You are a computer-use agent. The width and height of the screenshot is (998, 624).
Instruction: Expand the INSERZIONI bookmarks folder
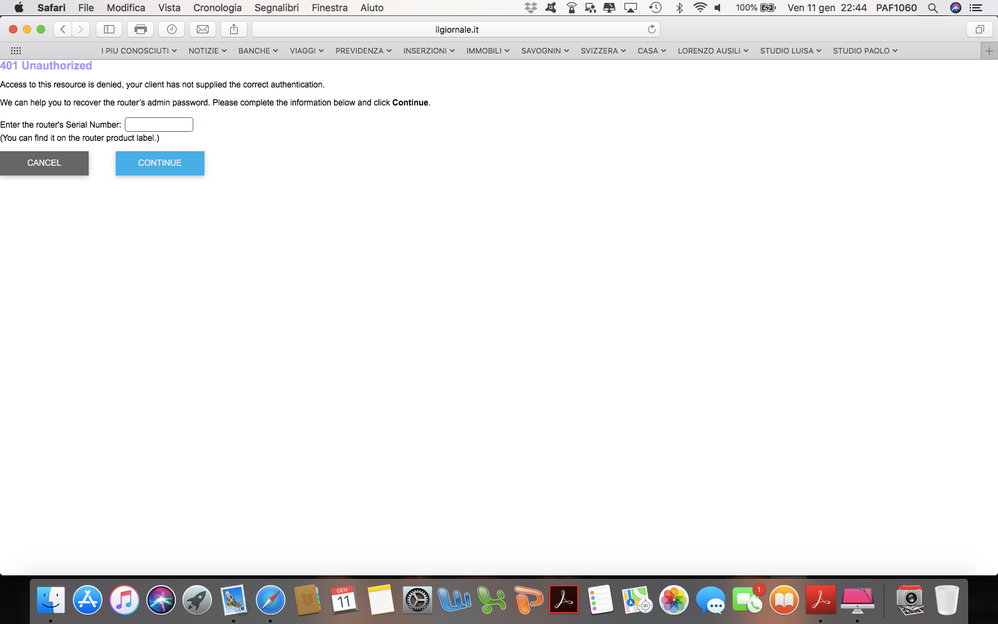tap(429, 51)
